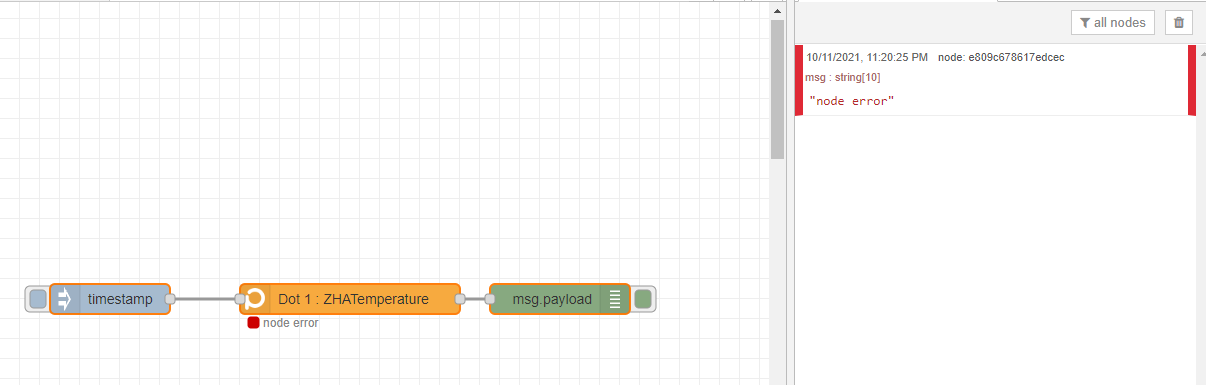Screen dimensions: 1206x385
Task: Click the red node error status indicator
Action: 253,322
